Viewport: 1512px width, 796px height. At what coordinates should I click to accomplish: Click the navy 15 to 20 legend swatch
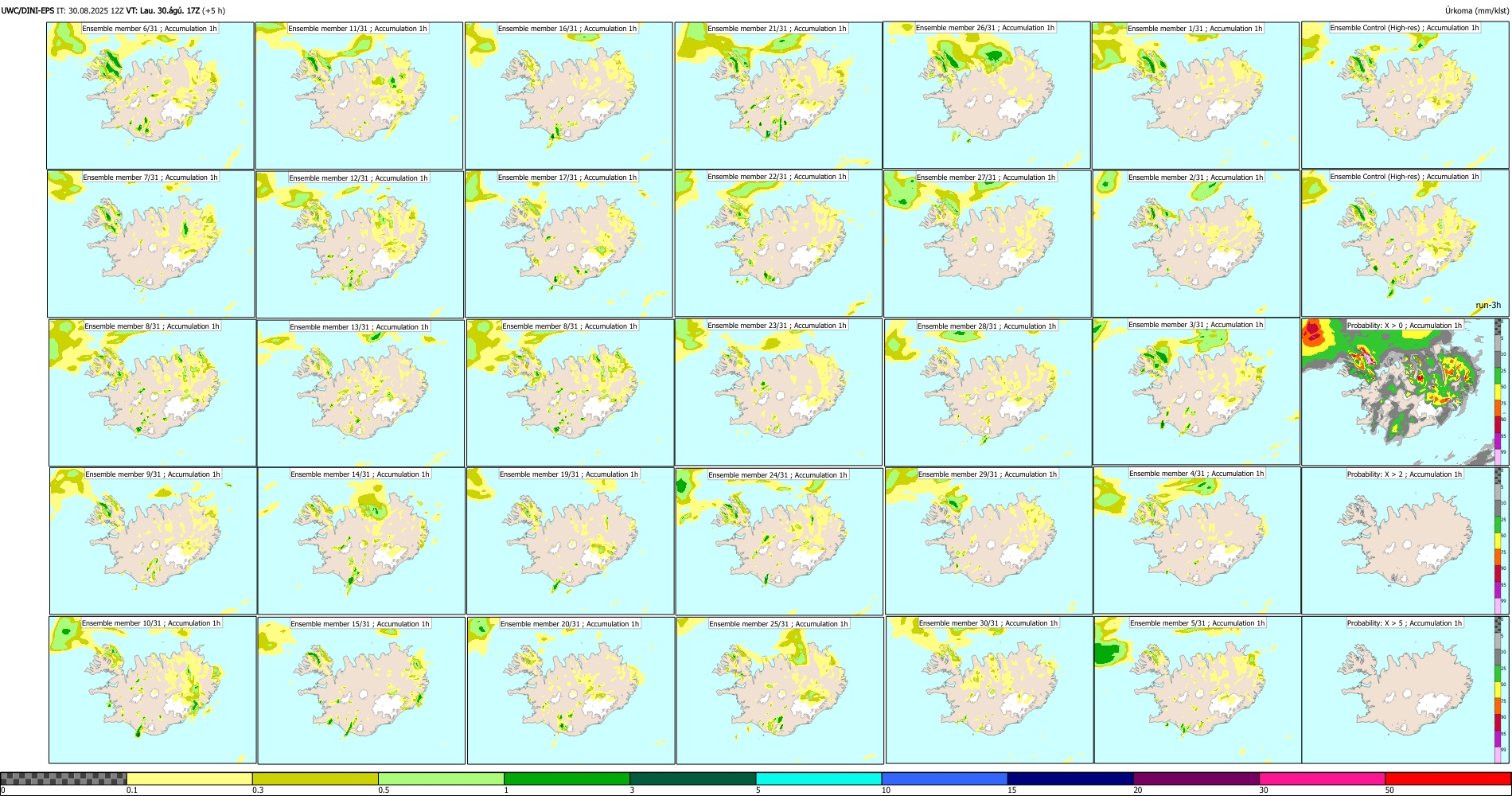1070,778
